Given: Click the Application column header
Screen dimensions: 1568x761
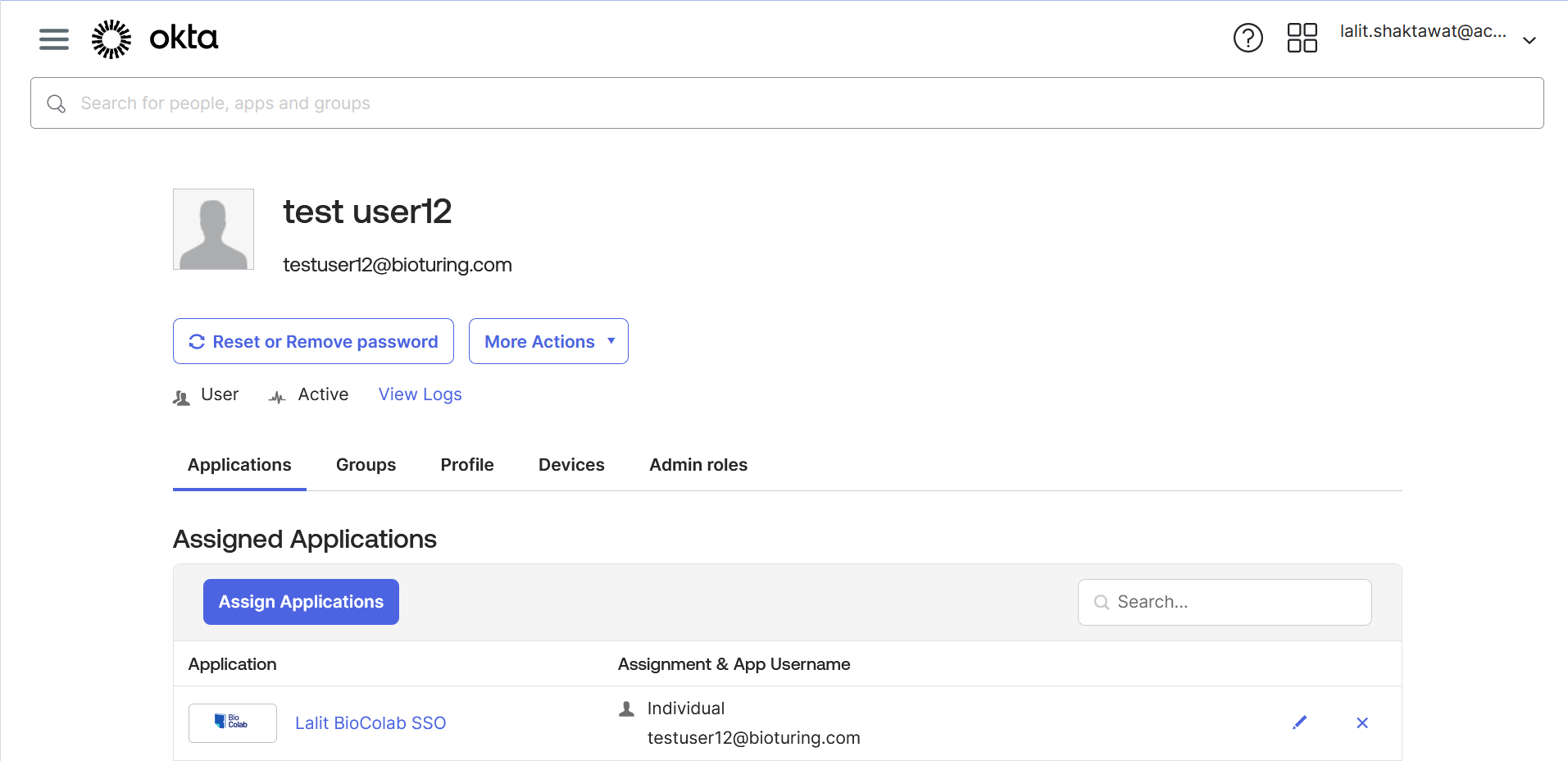Looking at the screenshot, I should point(233,664).
